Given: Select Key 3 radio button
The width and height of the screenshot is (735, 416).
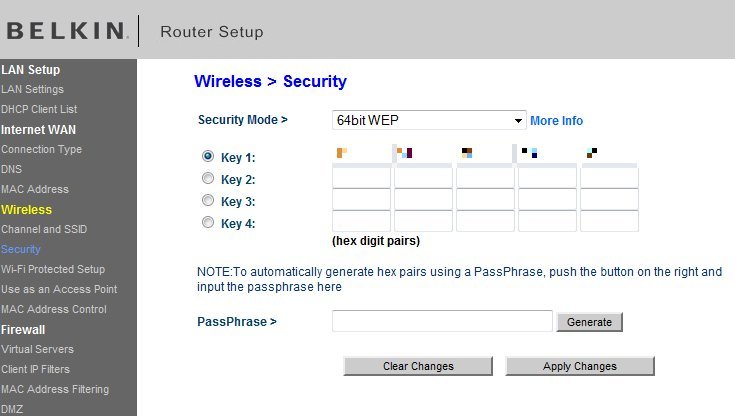Looking at the screenshot, I should (x=208, y=200).
